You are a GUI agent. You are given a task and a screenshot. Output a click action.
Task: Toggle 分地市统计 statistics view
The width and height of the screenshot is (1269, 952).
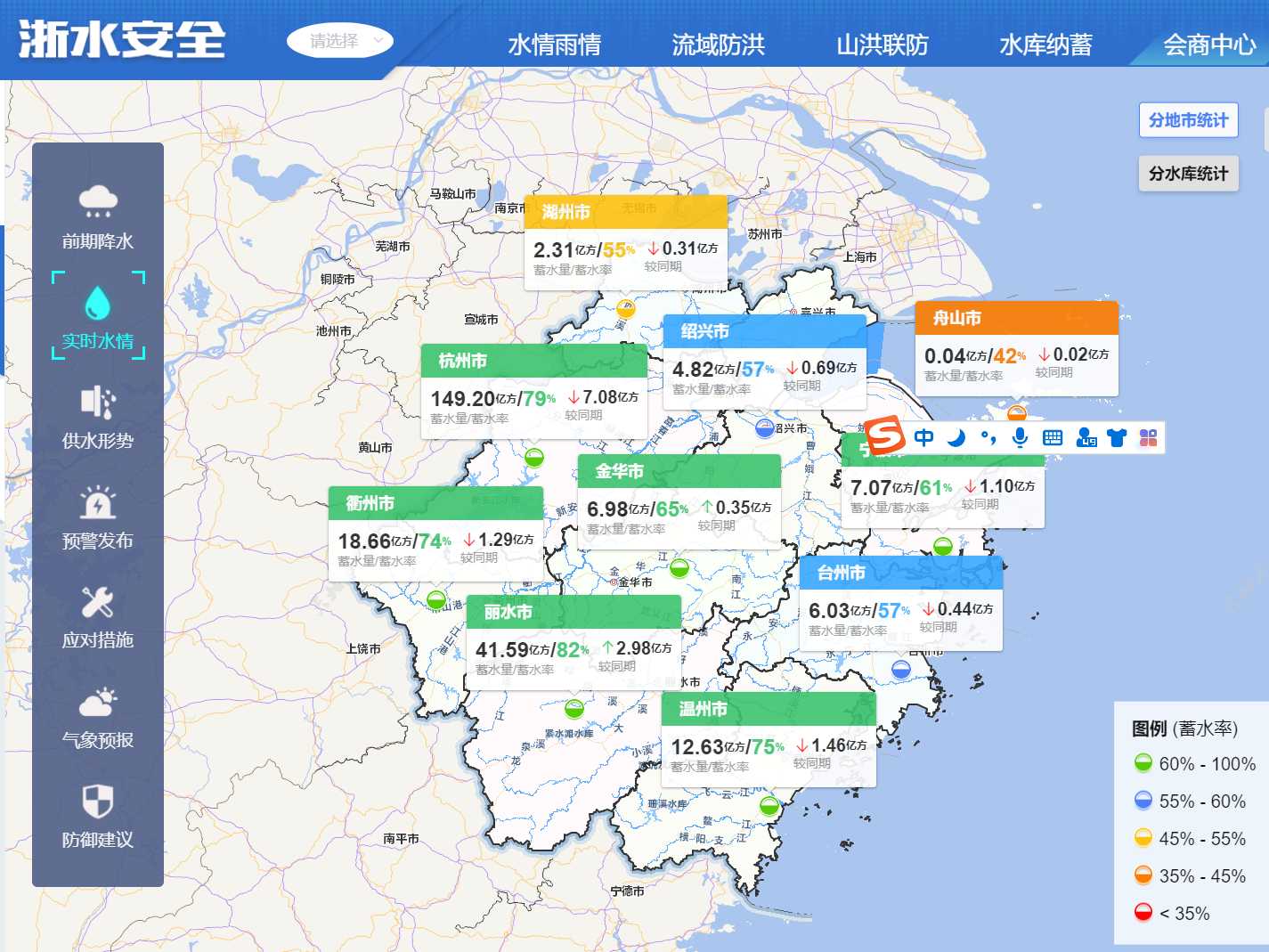(1188, 120)
